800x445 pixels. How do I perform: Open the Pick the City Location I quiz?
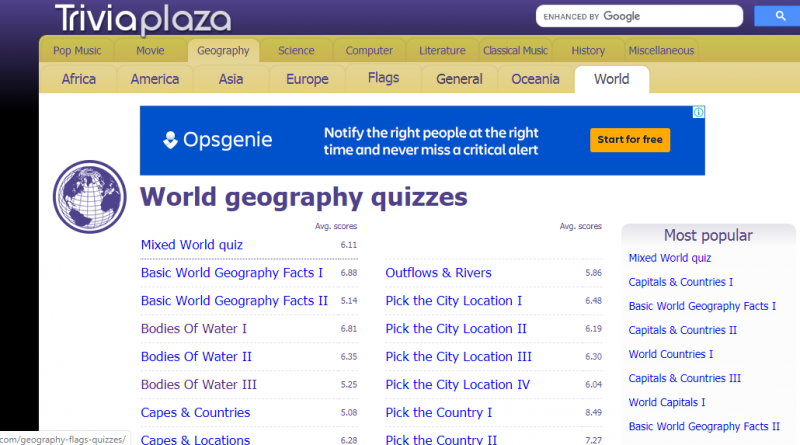(x=454, y=301)
